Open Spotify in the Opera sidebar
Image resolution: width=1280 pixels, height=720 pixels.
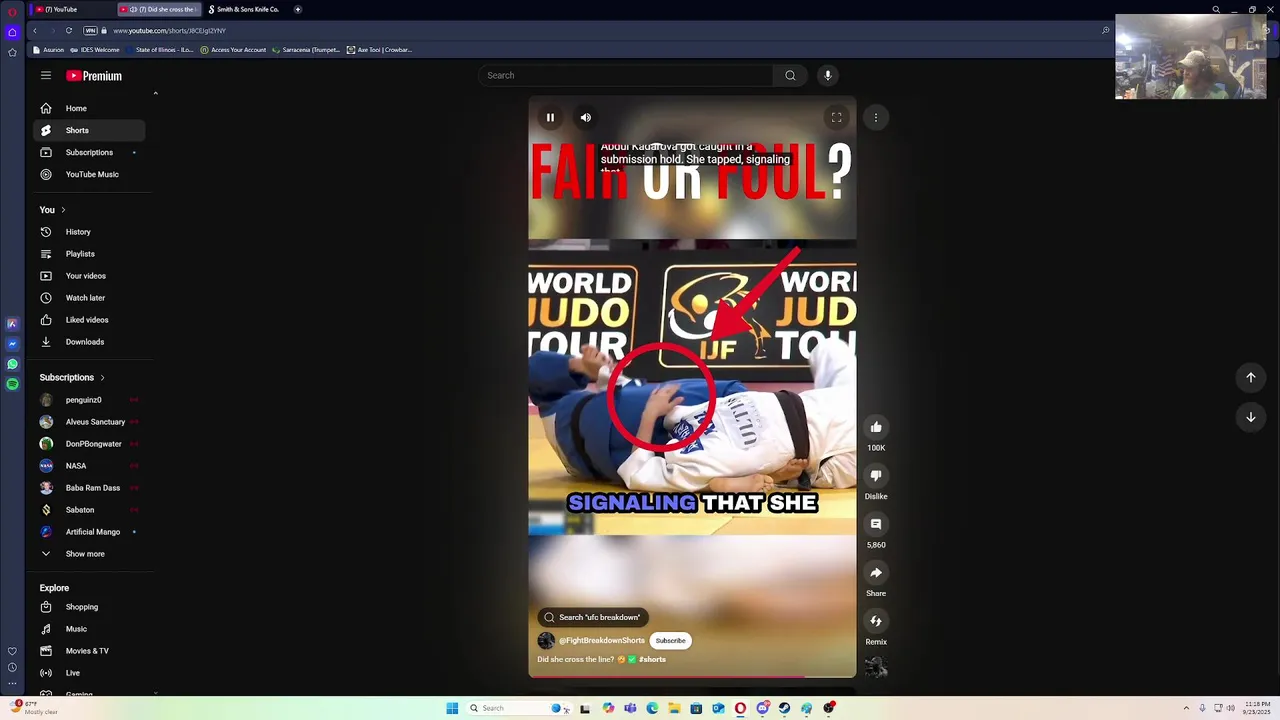(12, 384)
